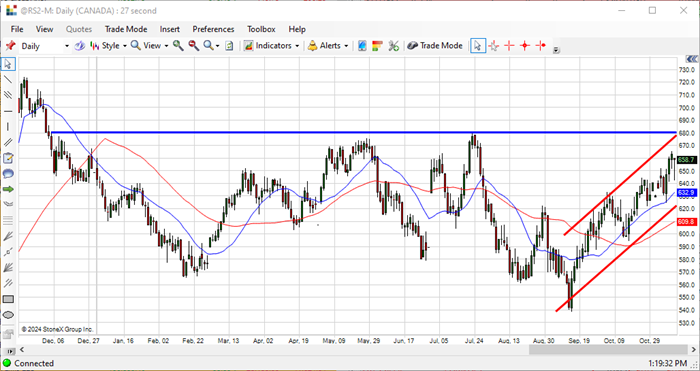The width and height of the screenshot is (700, 371).
Task: Open the Toolbox menu
Action: (x=261, y=29)
